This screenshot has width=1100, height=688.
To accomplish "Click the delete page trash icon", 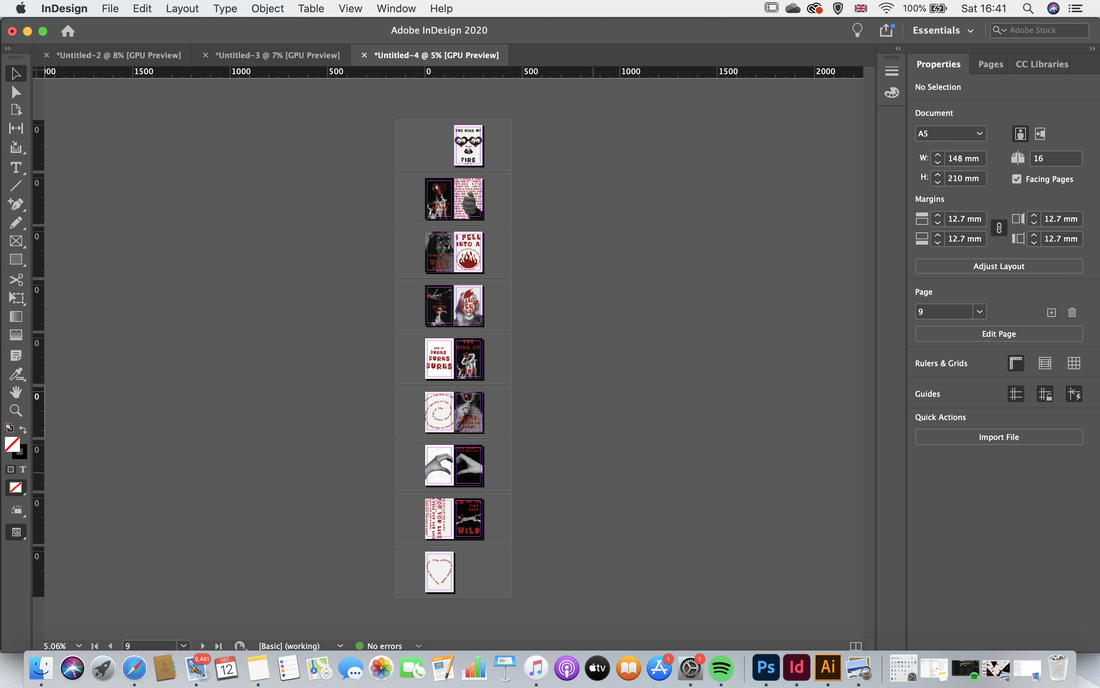I will (1072, 312).
